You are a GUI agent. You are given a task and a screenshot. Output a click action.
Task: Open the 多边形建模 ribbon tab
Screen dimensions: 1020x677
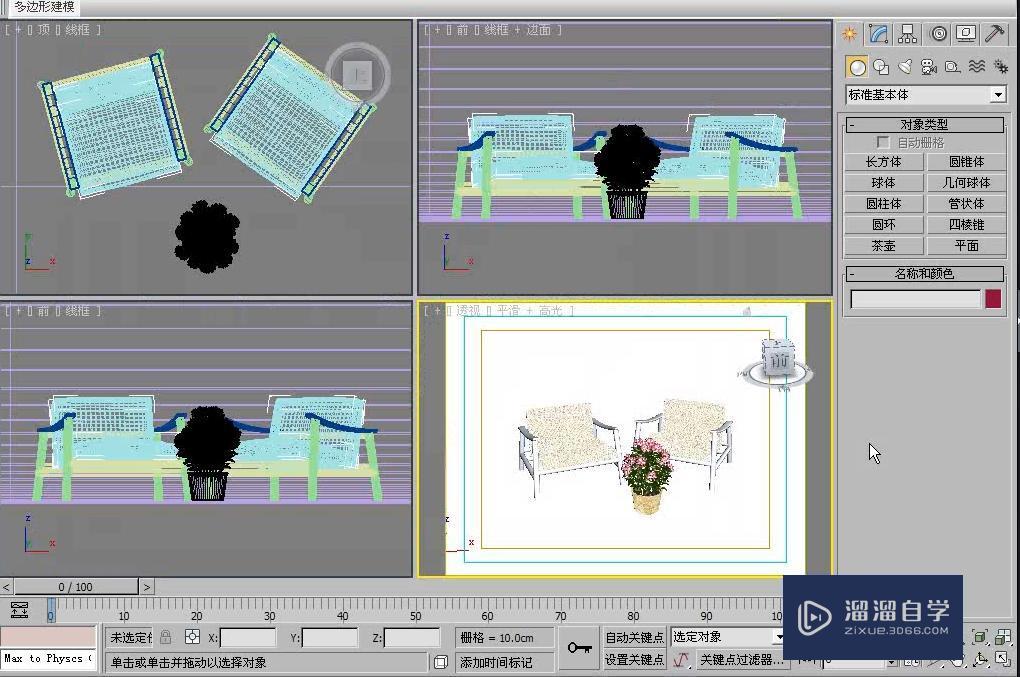44,7
